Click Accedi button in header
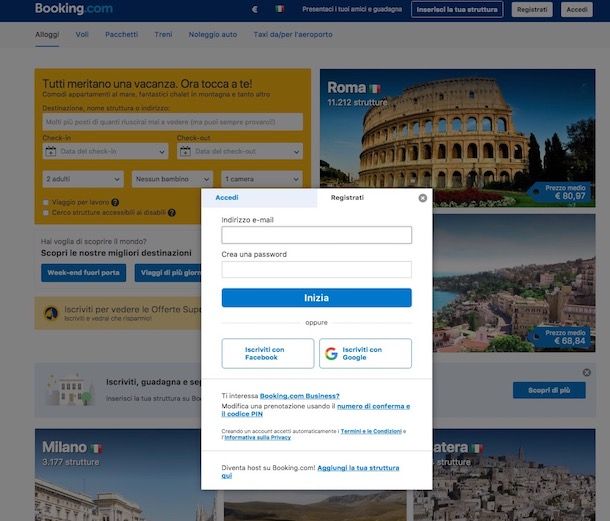This screenshot has height=521, width=610. 577,9
